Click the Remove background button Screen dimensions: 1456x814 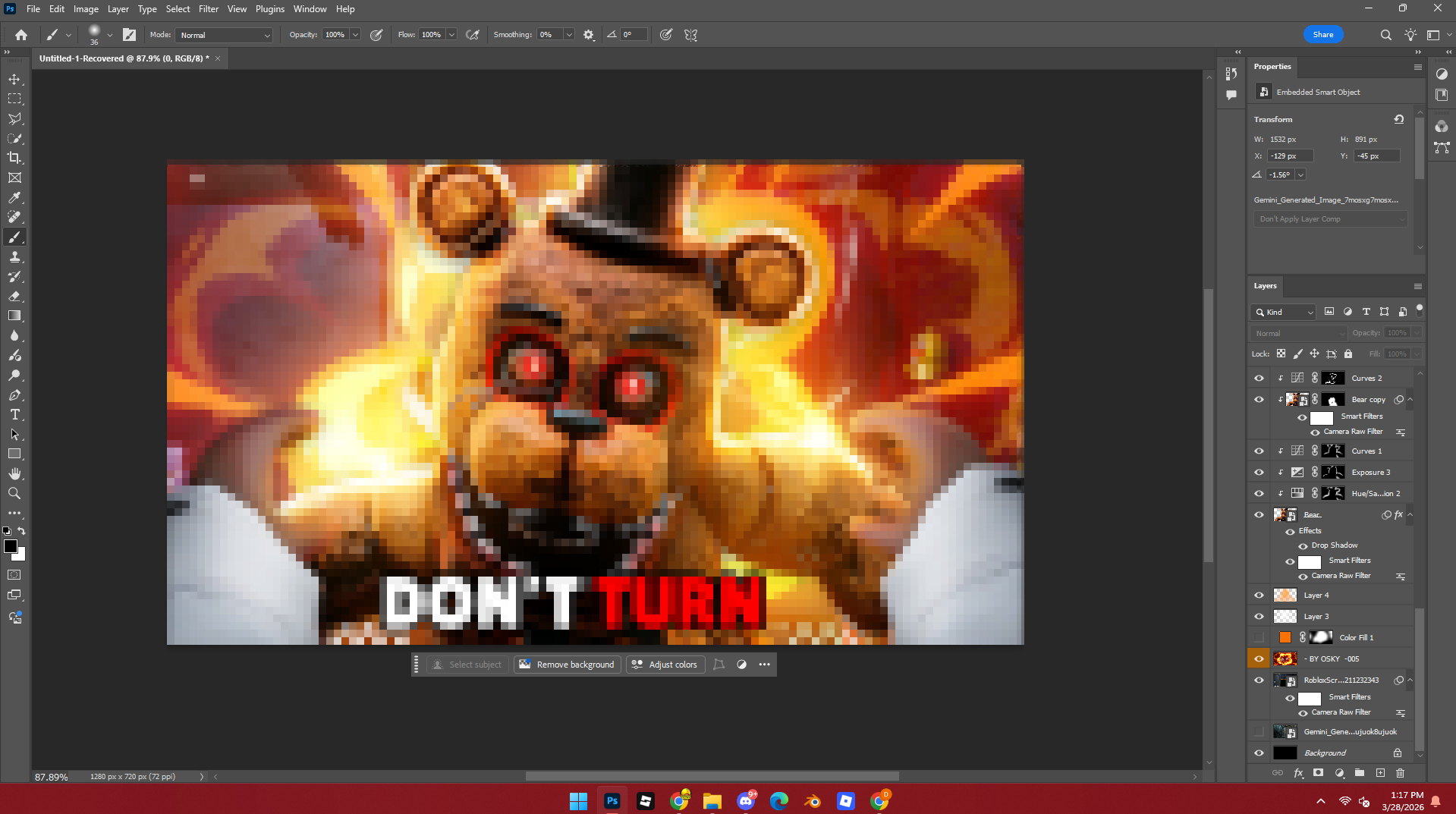[568, 665]
